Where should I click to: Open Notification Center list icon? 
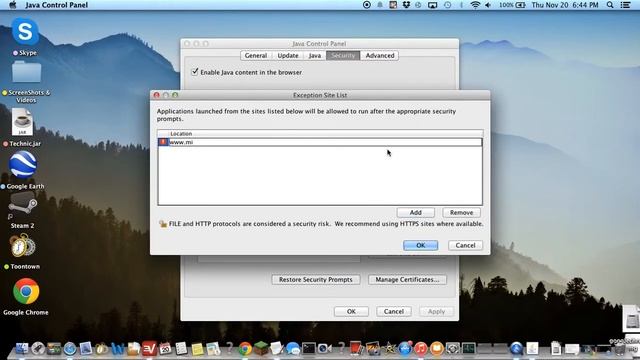(x=625, y=5)
